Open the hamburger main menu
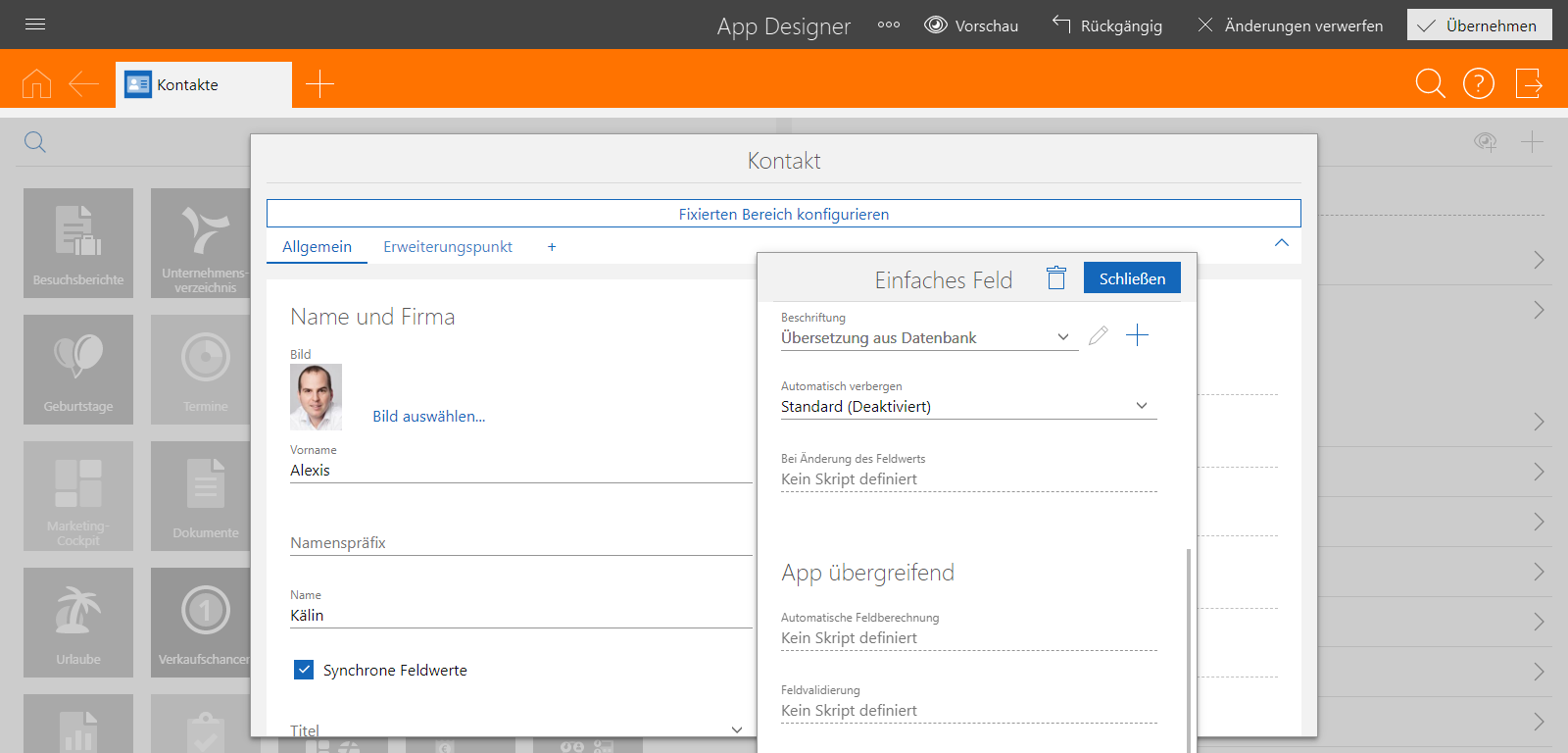This screenshot has height=753, width=1568. (x=35, y=25)
